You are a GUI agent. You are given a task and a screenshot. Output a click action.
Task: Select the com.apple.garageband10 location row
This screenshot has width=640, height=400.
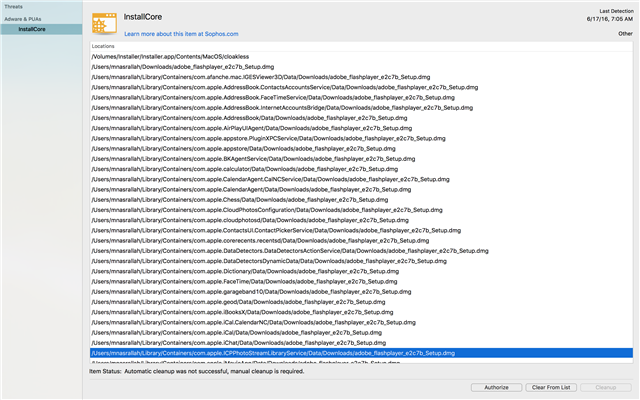[361, 291]
